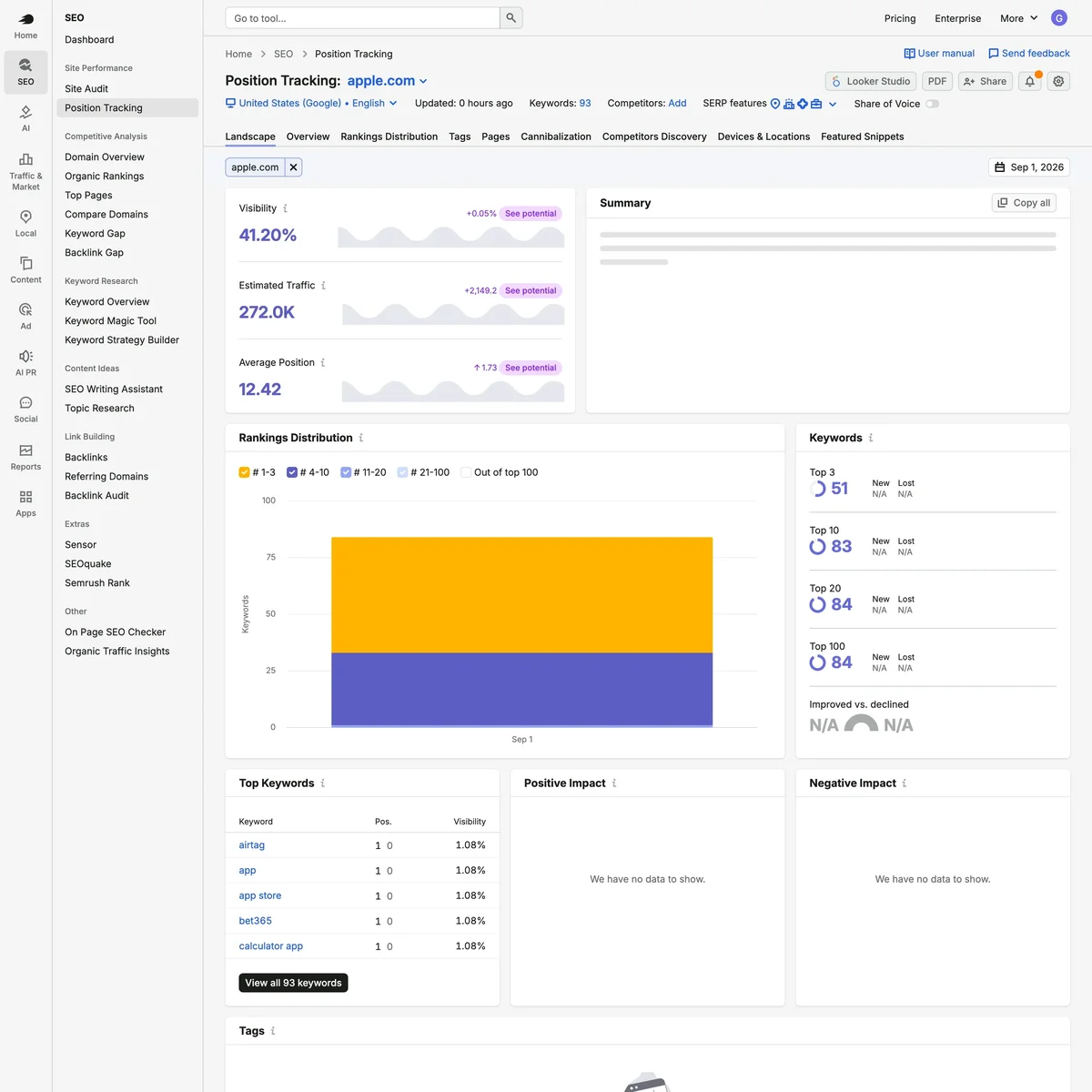The width and height of the screenshot is (1092, 1092).
Task: Show Rankings Distribution info icon
Action: pyautogui.click(x=360, y=438)
